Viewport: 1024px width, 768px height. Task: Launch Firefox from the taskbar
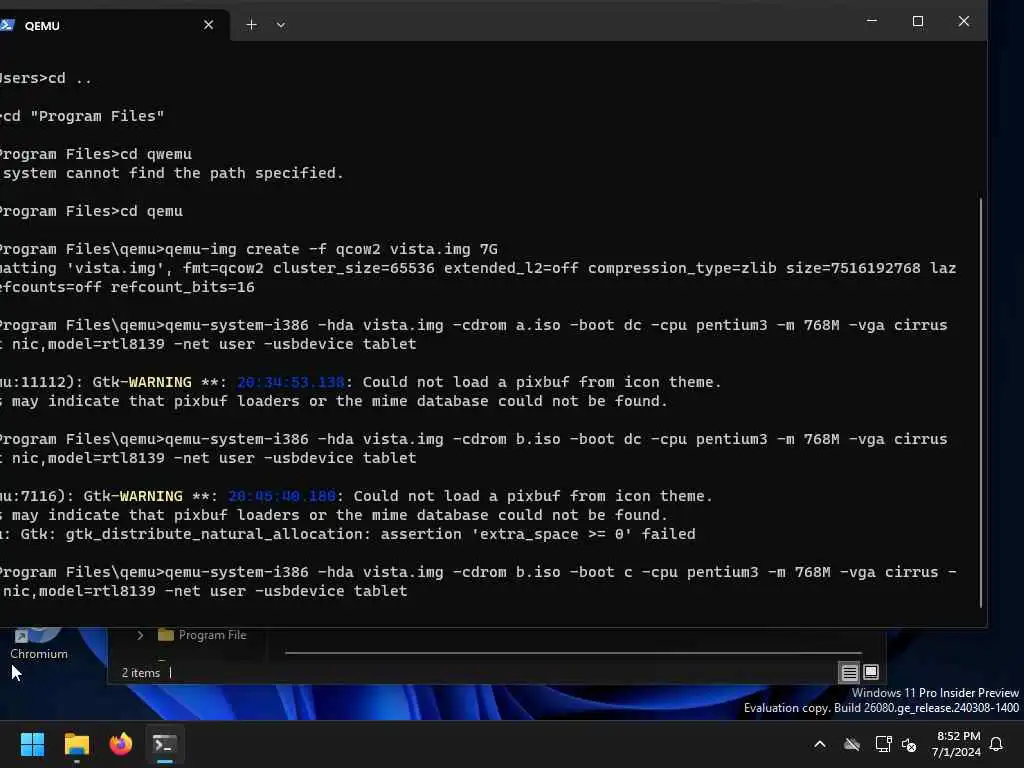pos(120,744)
